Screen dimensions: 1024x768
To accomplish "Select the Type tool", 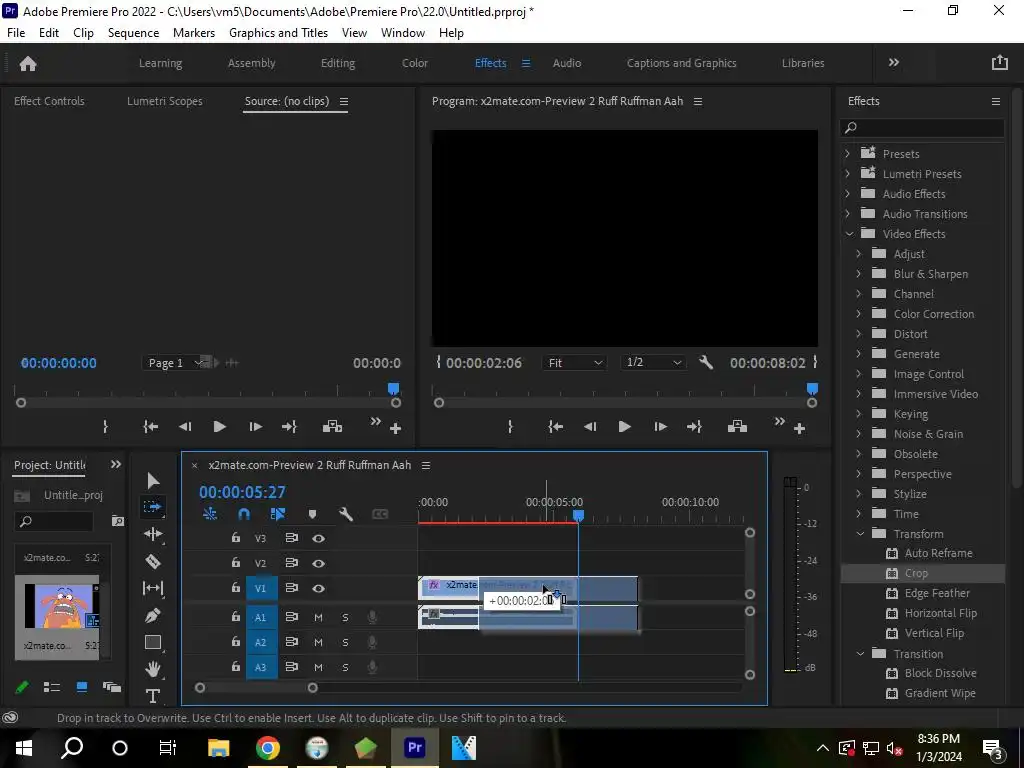I will (x=153, y=696).
